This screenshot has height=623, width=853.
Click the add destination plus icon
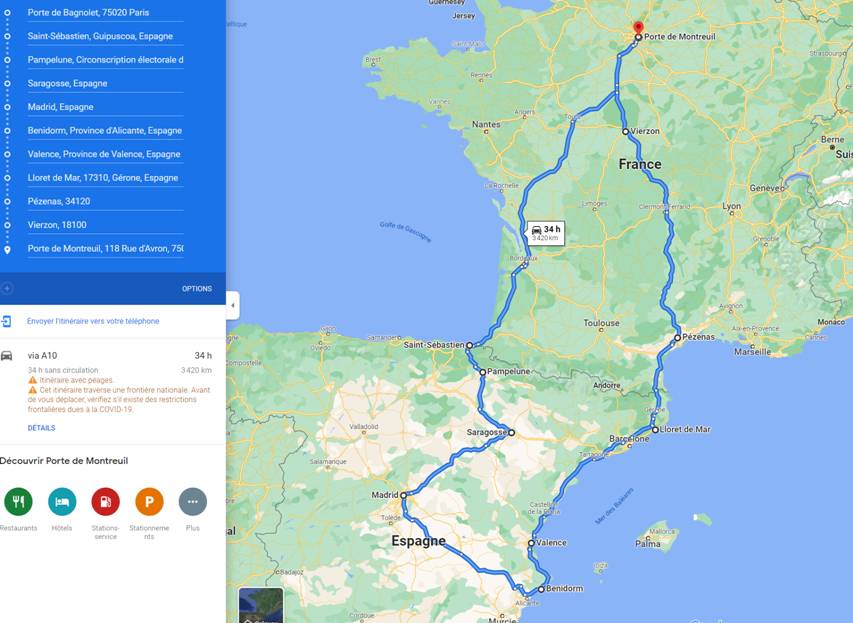pos(7,288)
